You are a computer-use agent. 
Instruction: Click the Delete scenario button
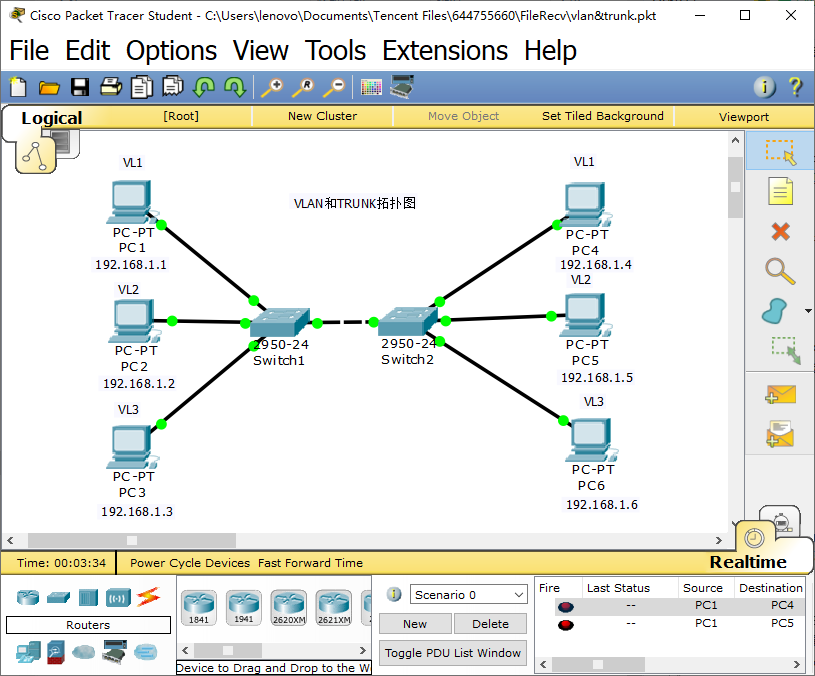coord(490,624)
